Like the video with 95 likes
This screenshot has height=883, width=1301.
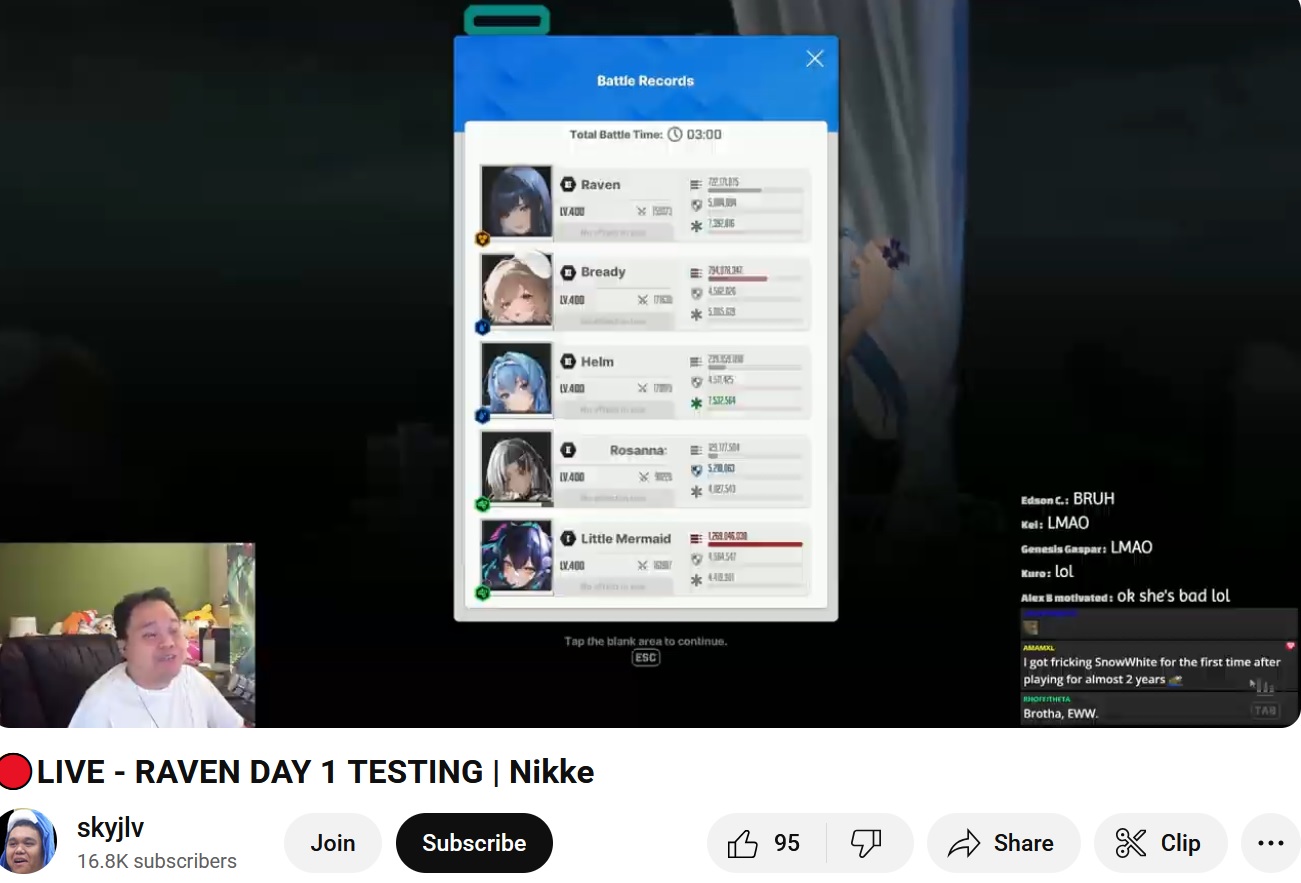[x=765, y=843]
